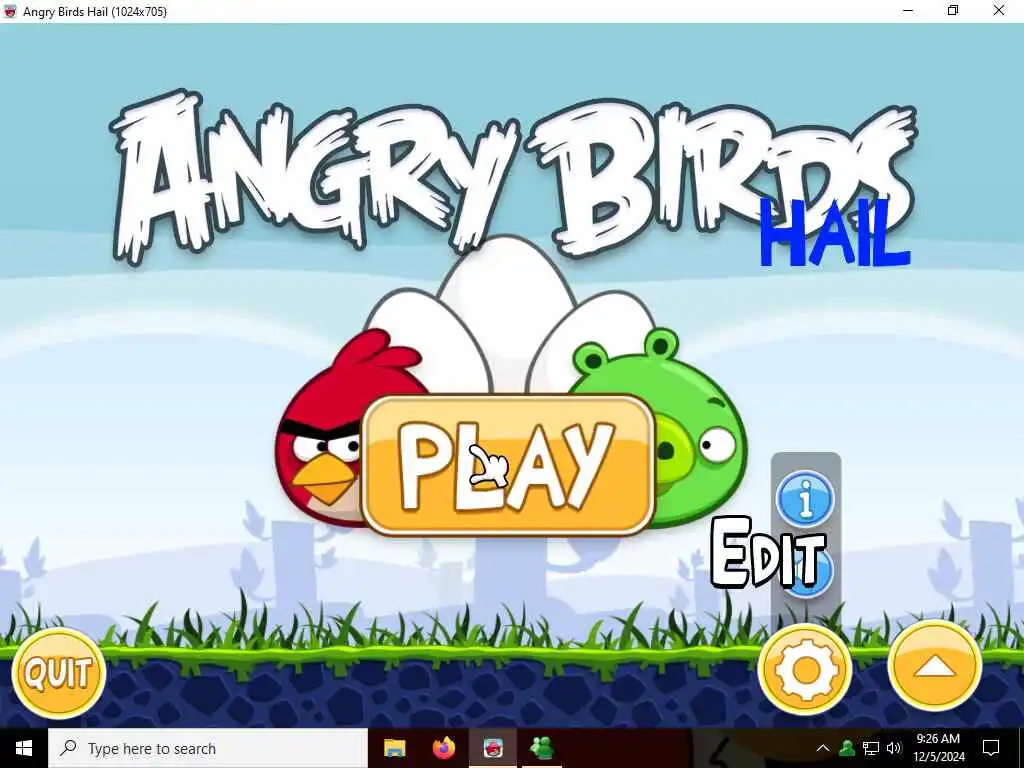
Task: Open the blue info button
Action: click(x=805, y=499)
